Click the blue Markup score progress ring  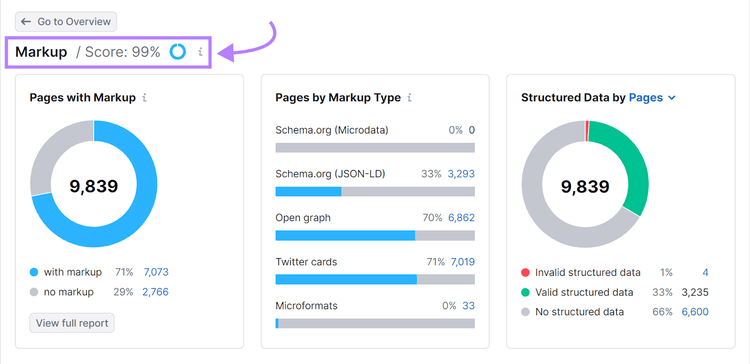(x=177, y=52)
